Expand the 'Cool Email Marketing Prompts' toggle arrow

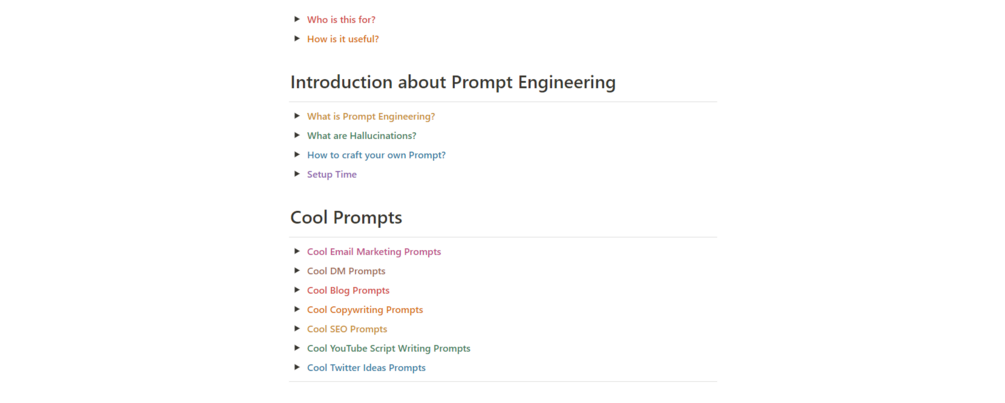(x=297, y=251)
